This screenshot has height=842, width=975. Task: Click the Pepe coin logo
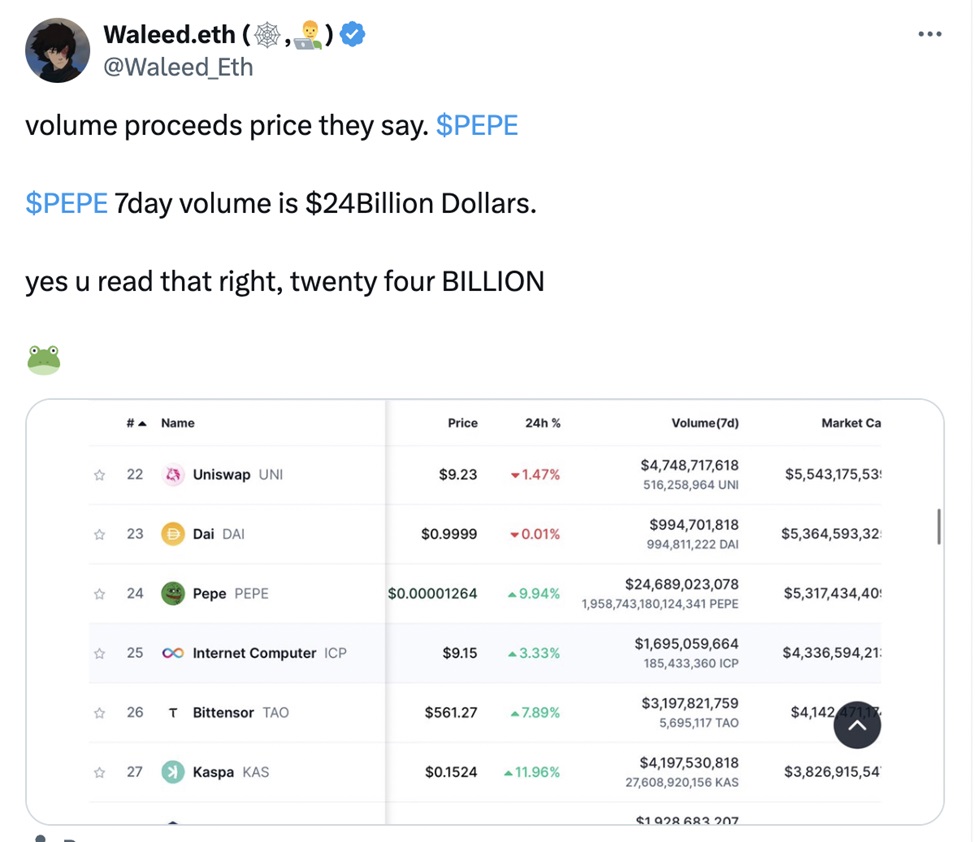(173, 593)
